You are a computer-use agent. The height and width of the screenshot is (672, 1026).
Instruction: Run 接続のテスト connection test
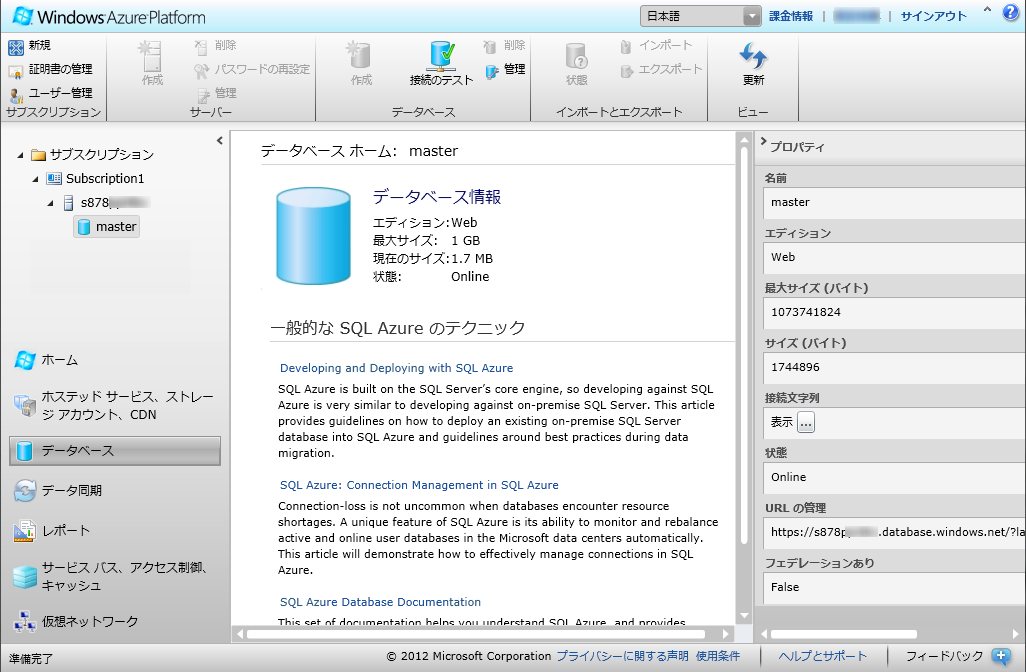point(441,63)
